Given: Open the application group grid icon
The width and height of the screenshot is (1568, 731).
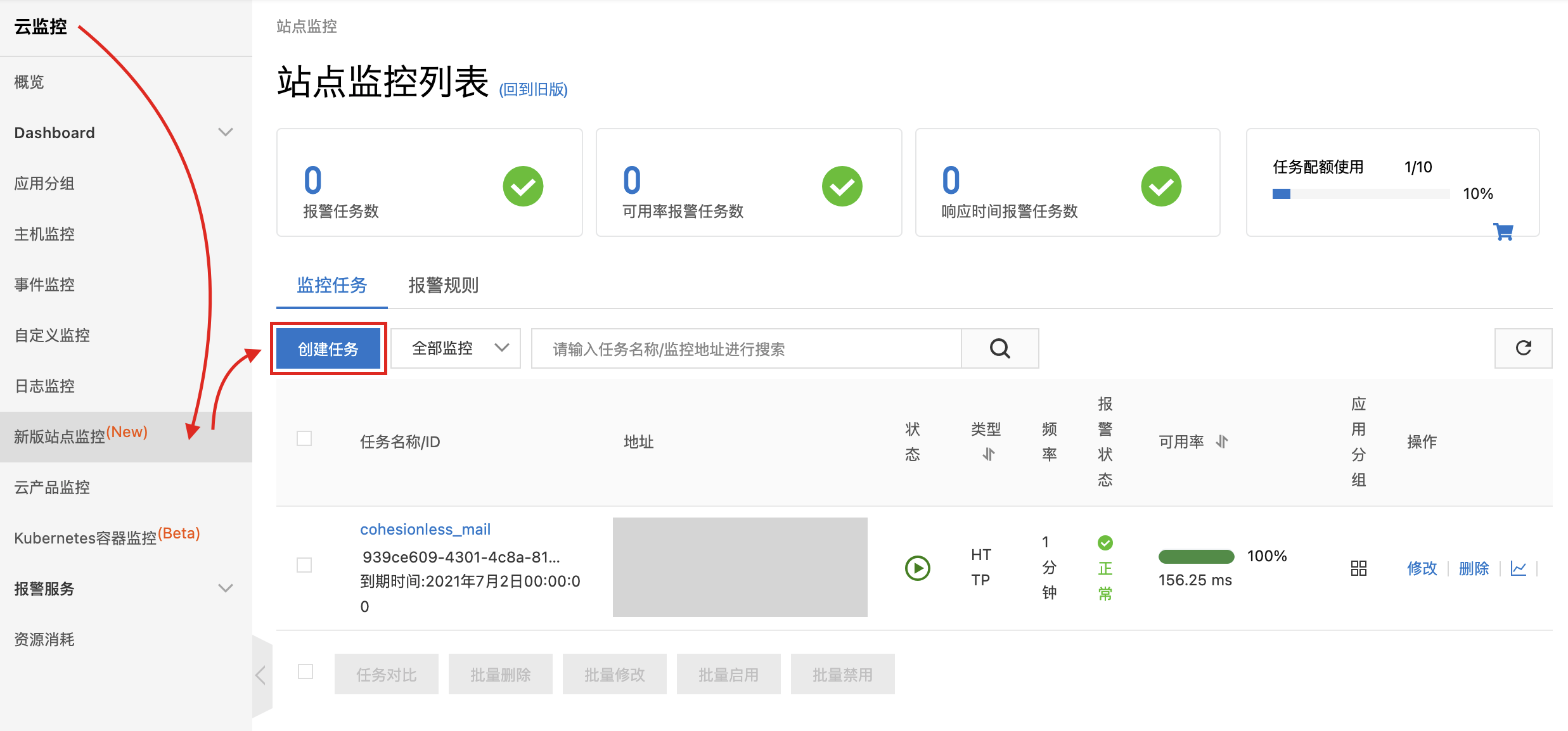Looking at the screenshot, I should click(1358, 568).
